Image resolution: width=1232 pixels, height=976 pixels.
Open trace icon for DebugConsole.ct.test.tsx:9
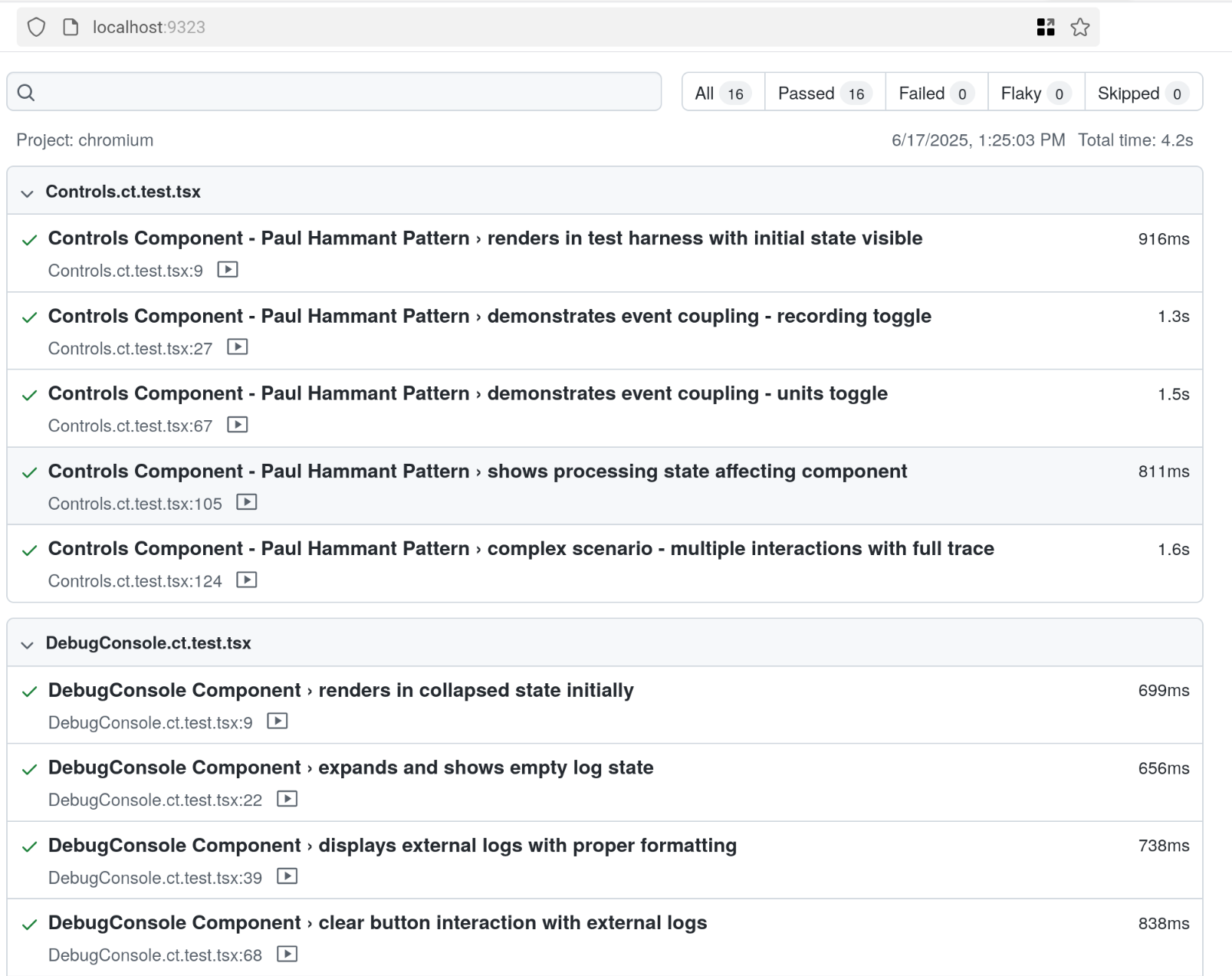[278, 721]
